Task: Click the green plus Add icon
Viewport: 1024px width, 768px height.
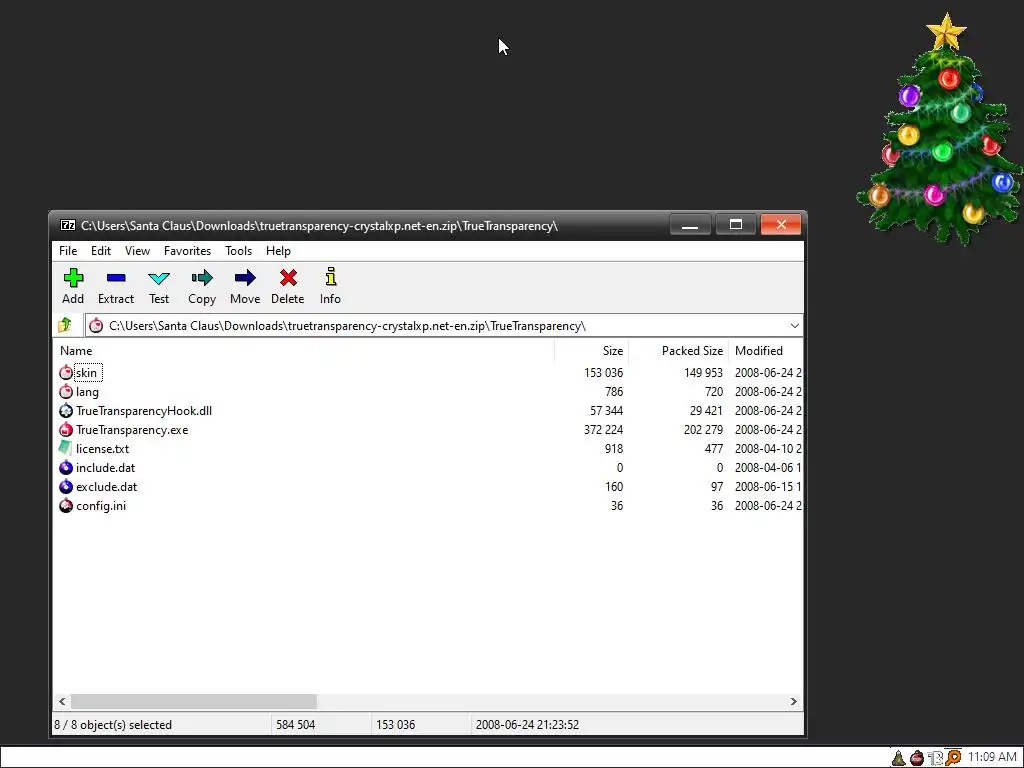Action: 73,278
